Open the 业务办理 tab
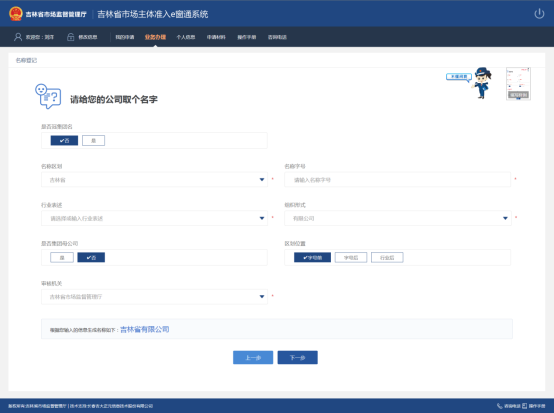Image resolution: width=554 pixels, height=413 pixels. click(155, 37)
